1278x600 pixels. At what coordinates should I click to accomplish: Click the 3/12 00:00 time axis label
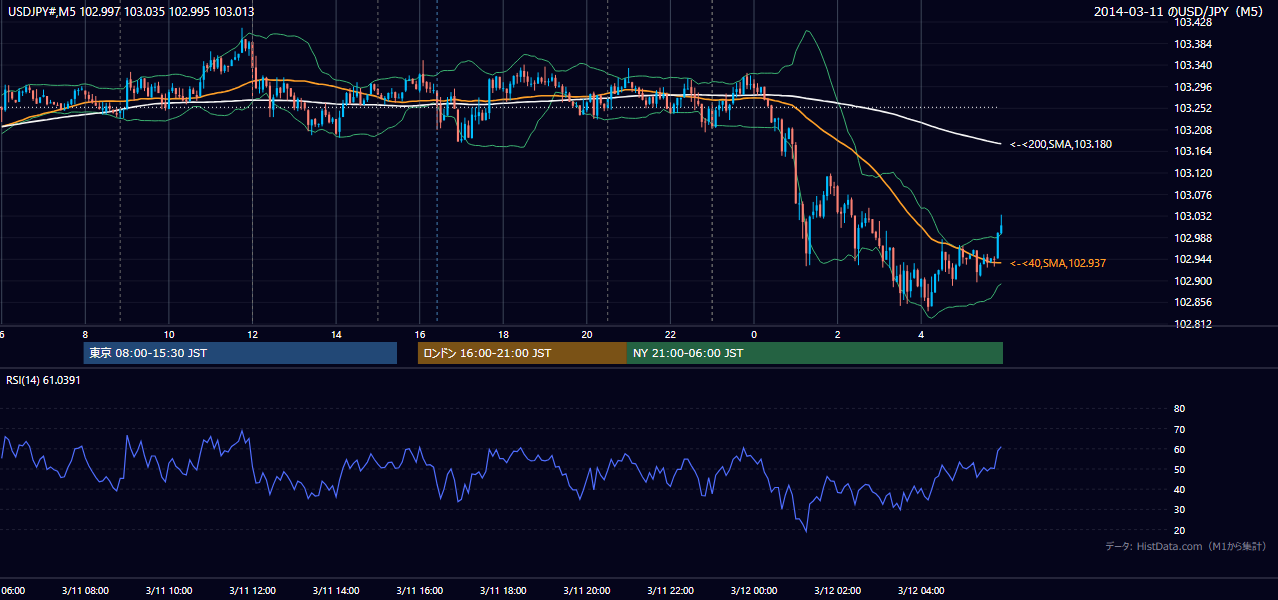click(x=753, y=591)
